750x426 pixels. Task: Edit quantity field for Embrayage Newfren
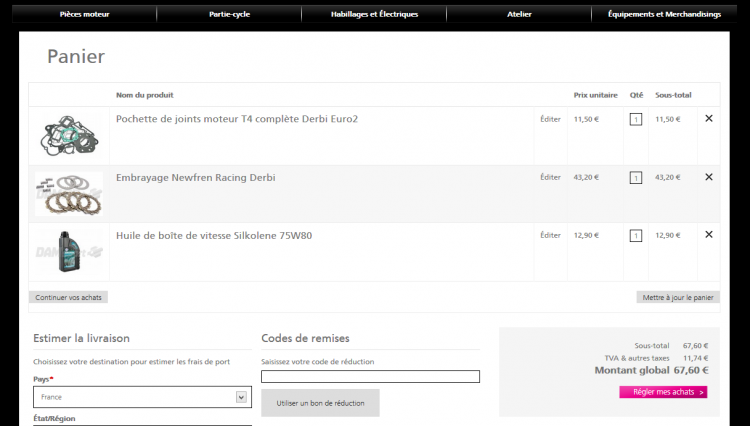click(x=636, y=178)
